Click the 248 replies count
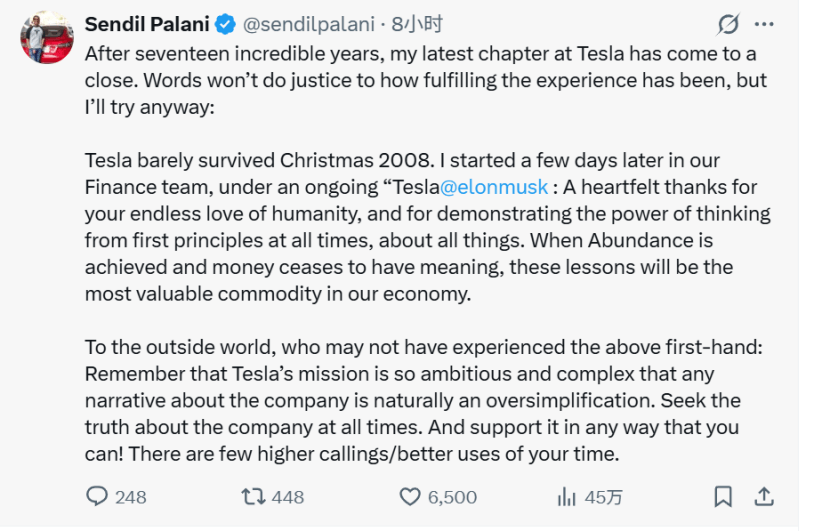The width and height of the screenshot is (830, 531). pos(130,497)
